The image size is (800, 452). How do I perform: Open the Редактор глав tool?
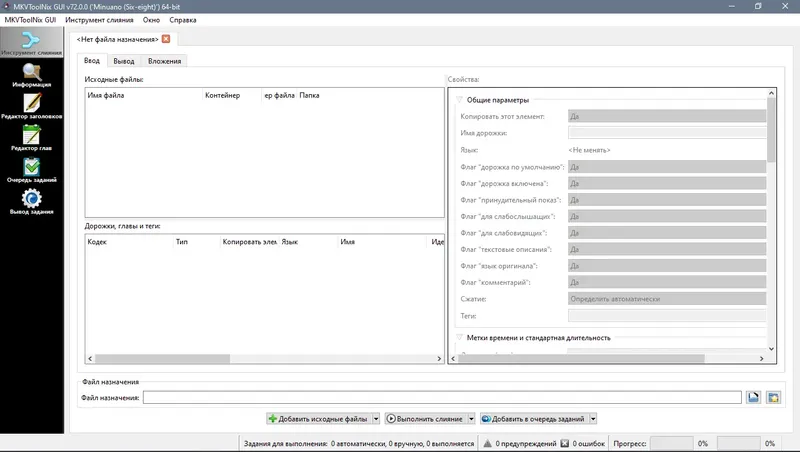click(32, 138)
